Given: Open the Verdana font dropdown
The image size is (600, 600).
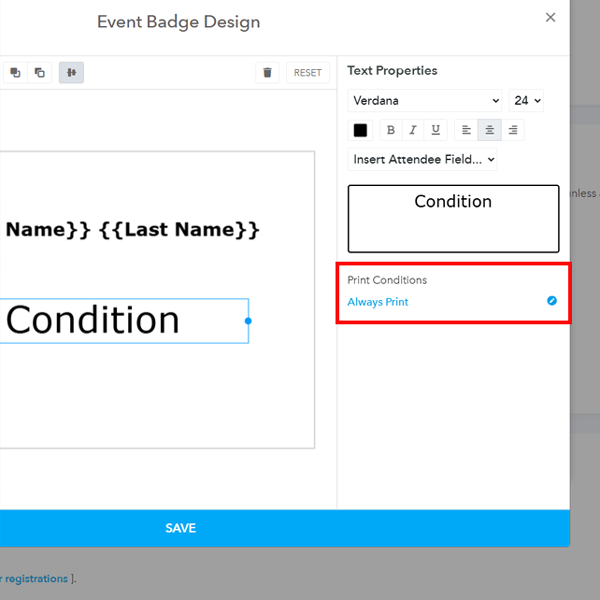Looking at the screenshot, I should [x=425, y=100].
